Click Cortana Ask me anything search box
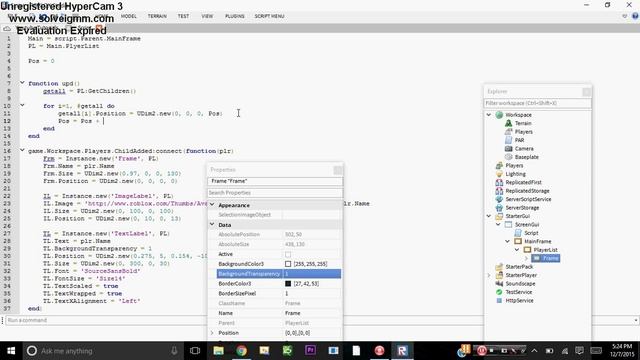Screen dimensions: 640x360 [102, 351]
